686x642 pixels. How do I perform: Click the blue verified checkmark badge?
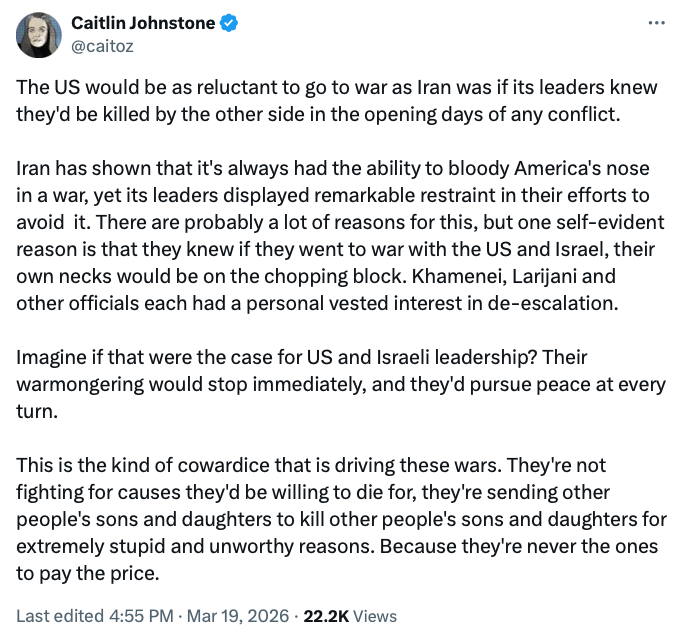[229, 23]
